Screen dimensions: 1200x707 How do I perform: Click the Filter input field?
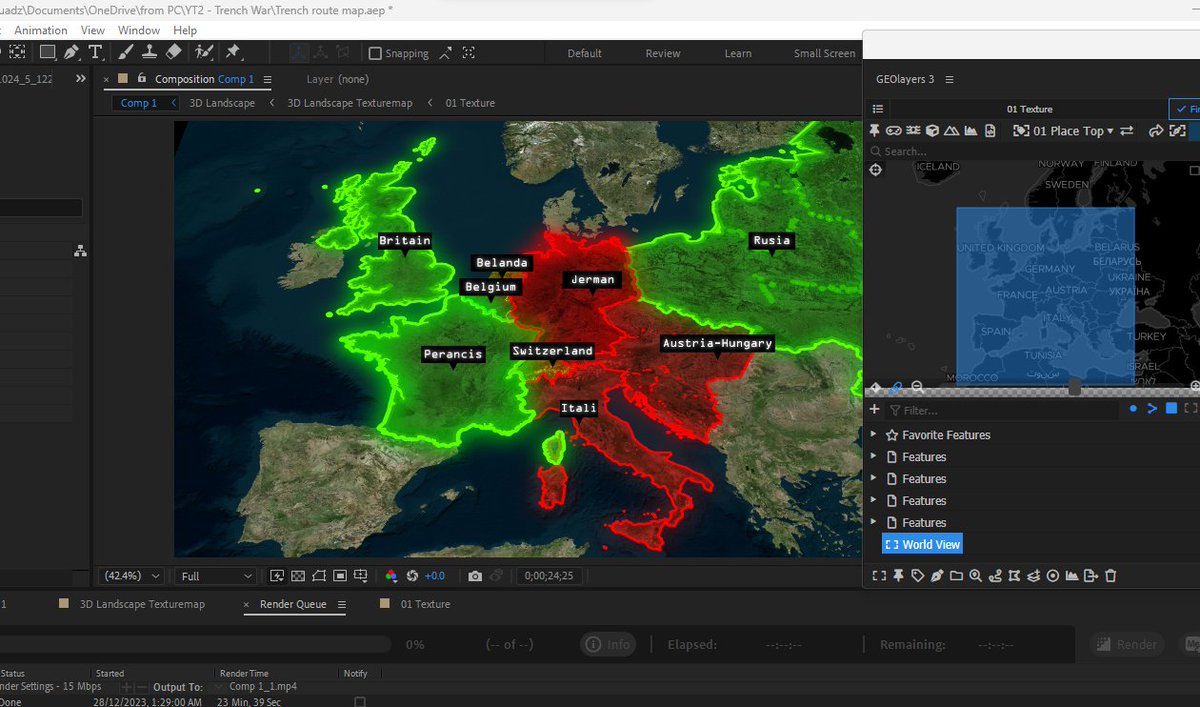click(1000, 410)
